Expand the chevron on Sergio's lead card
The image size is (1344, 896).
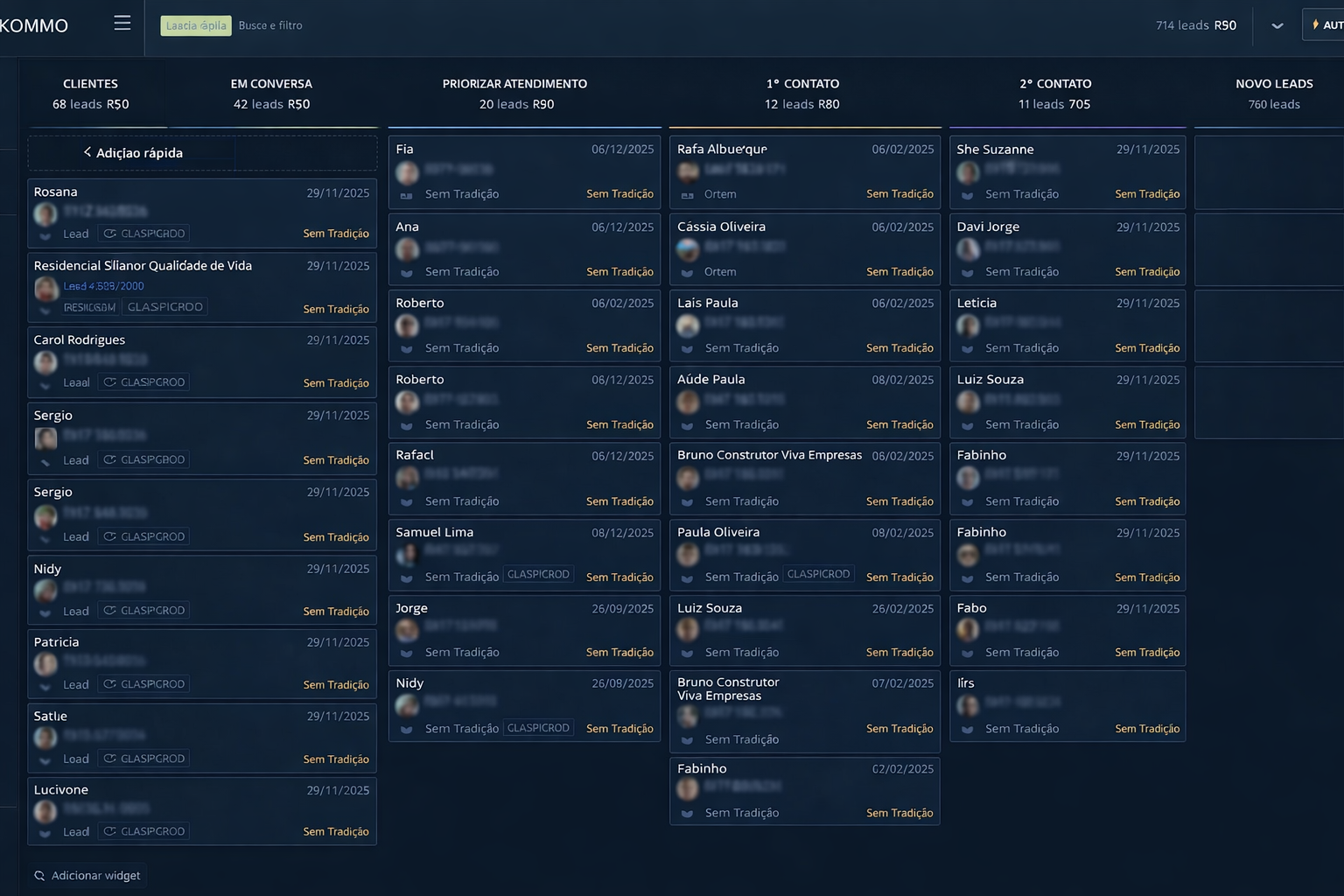45,459
